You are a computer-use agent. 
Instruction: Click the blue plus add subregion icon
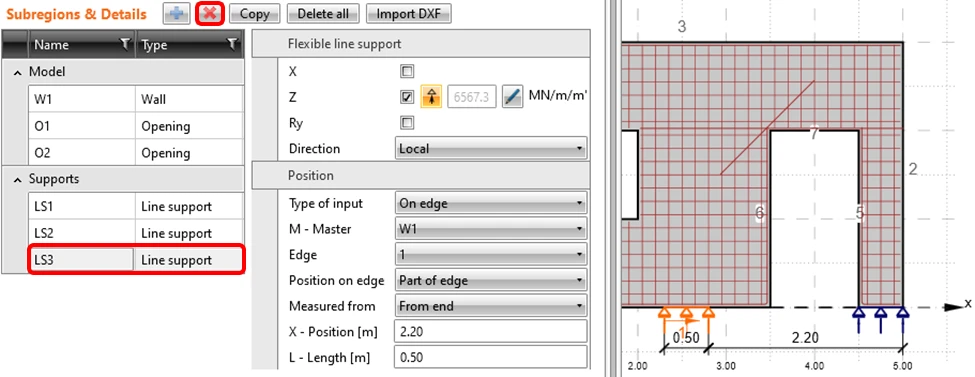[177, 14]
